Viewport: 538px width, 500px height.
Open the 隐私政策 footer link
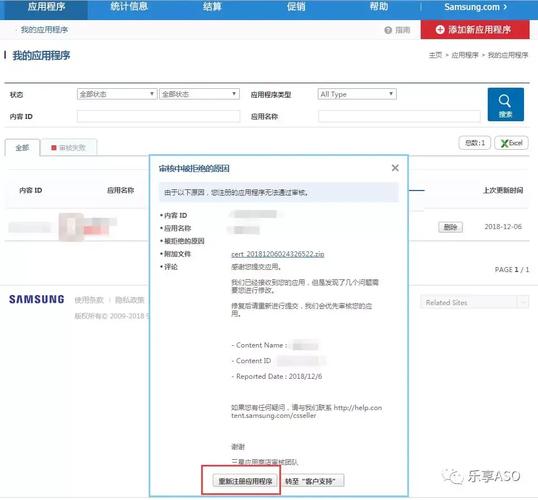click(129, 300)
